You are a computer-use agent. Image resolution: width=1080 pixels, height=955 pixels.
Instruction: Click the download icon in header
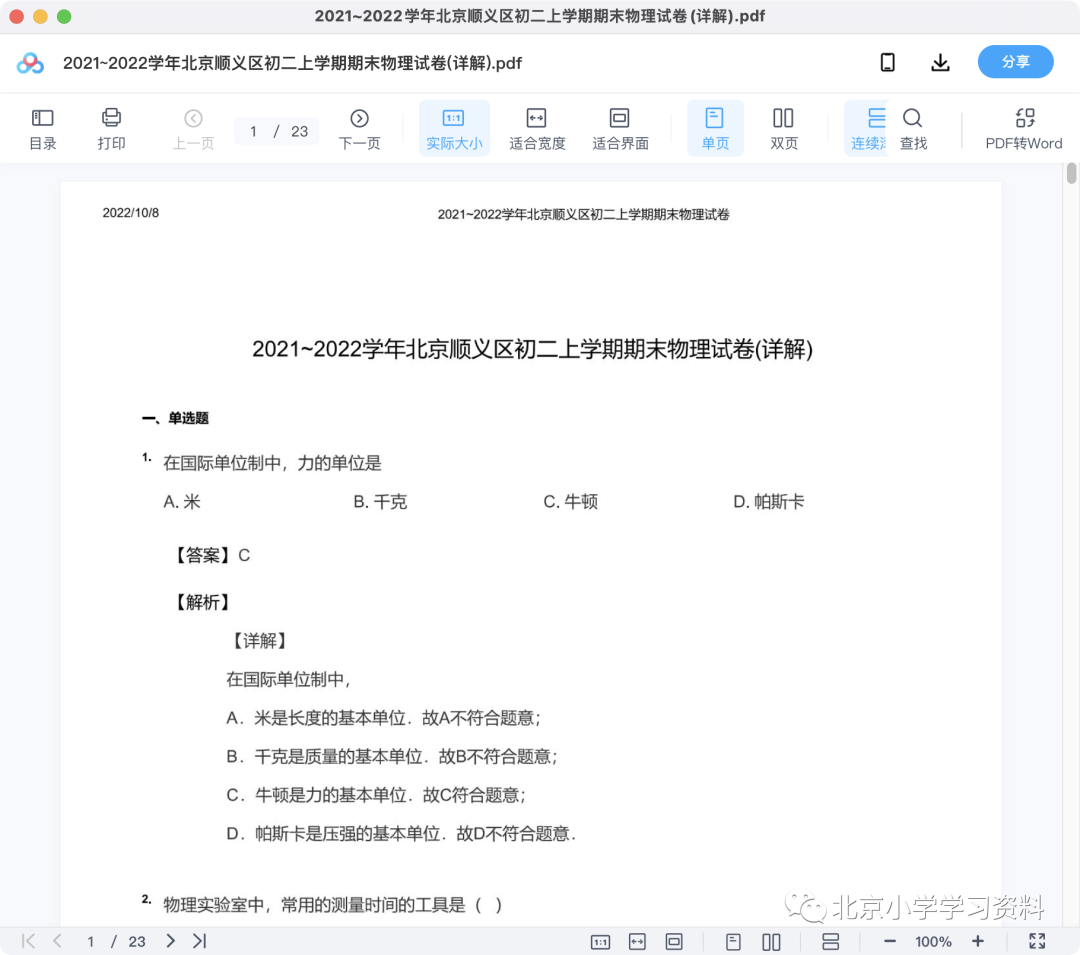(x=940, y=63)
